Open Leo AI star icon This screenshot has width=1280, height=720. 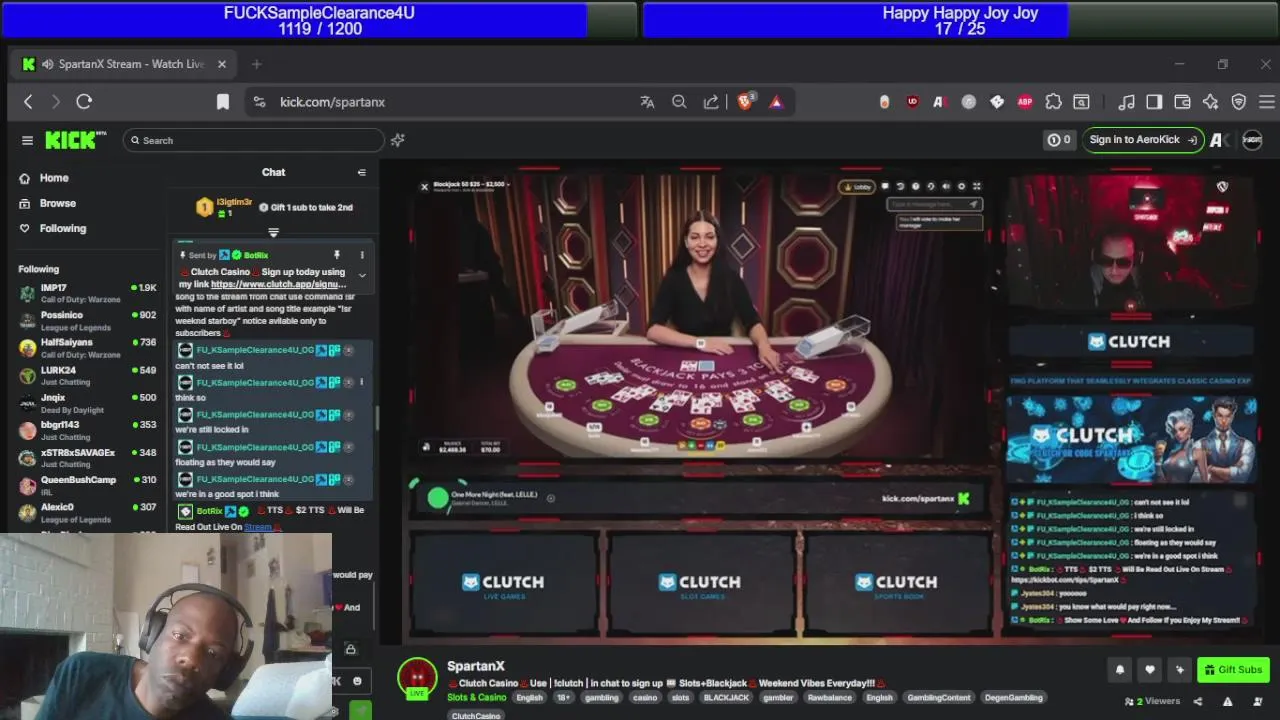(x=1210, y=102)
